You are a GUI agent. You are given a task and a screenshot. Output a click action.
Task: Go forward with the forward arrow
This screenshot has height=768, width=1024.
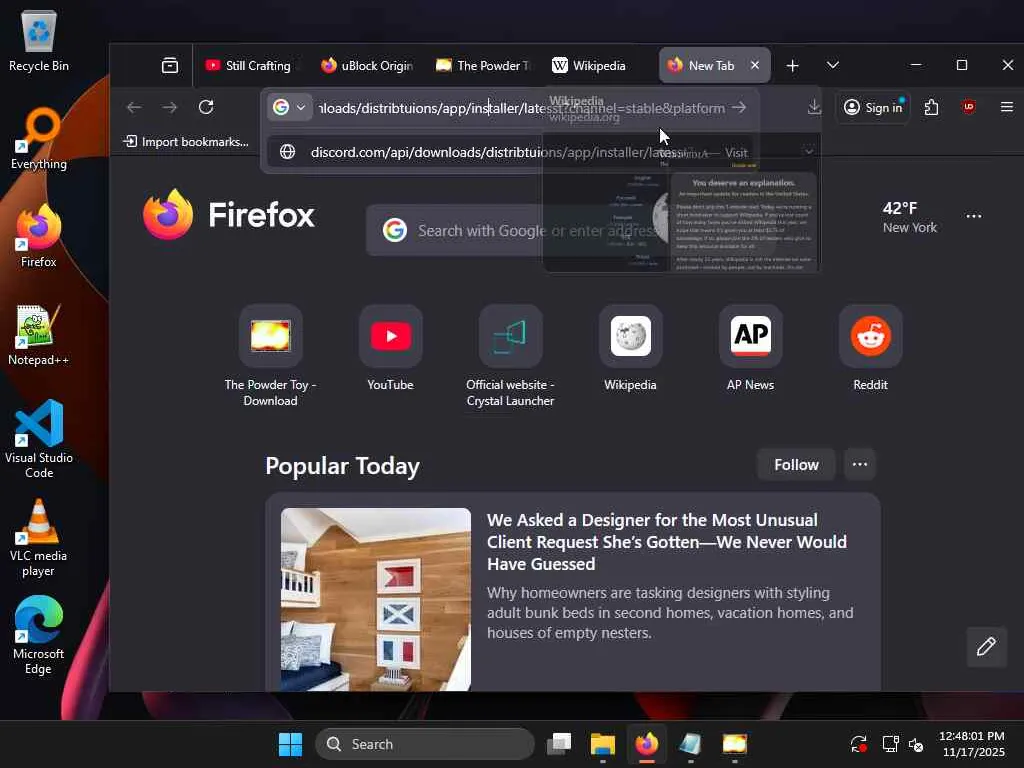coord(170,107)
